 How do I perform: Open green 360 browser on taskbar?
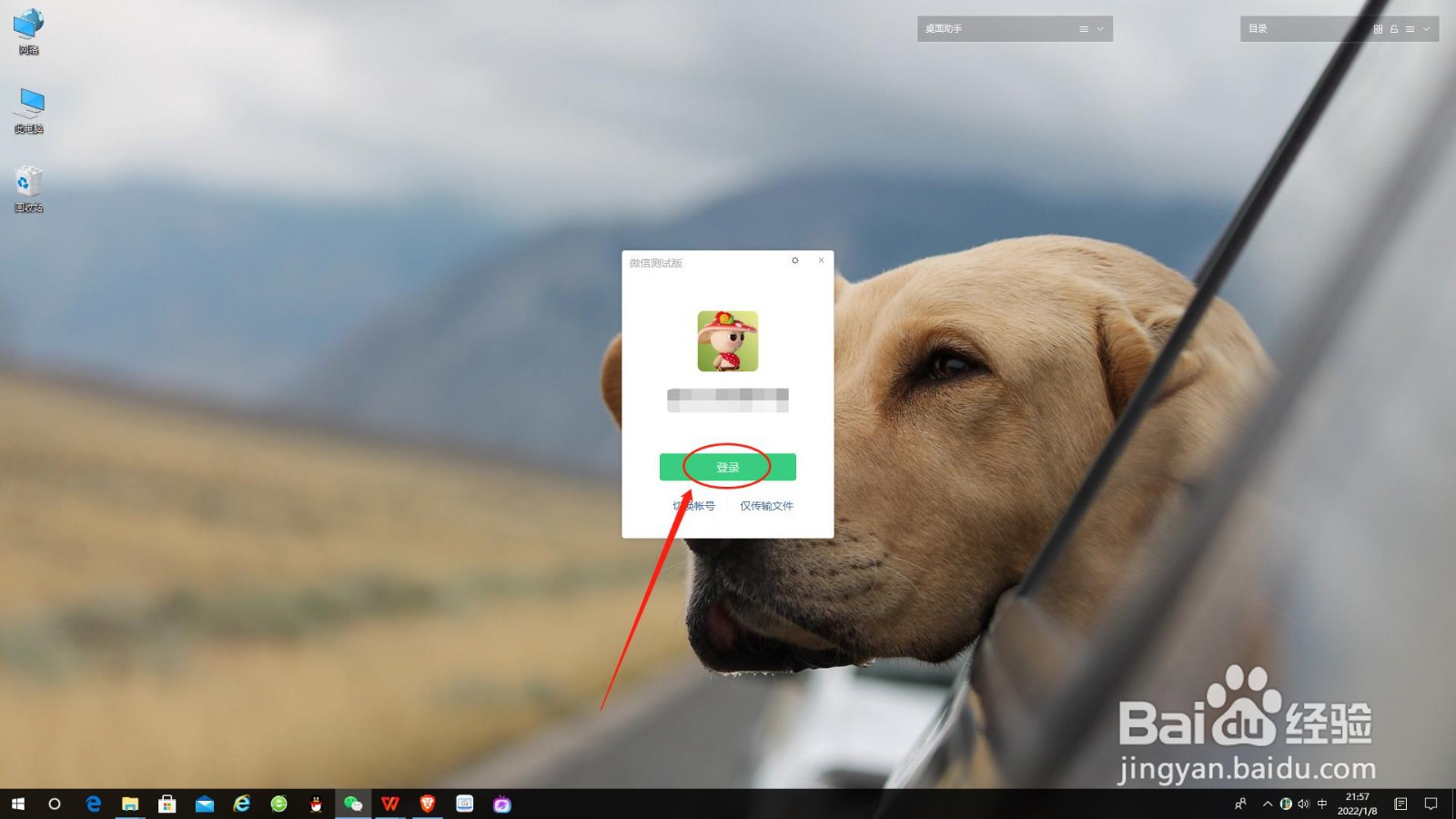pyautogui.click(x=279, y=804)
